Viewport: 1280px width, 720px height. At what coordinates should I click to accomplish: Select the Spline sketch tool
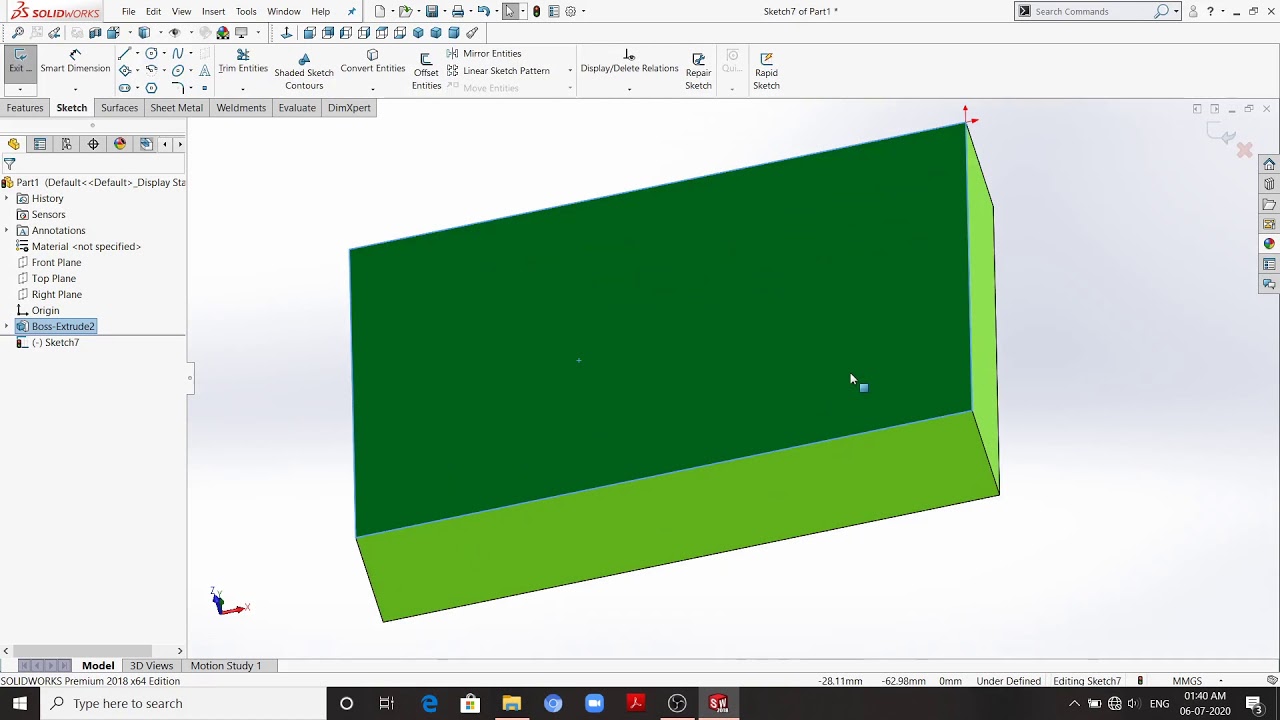tap(178, 54)
